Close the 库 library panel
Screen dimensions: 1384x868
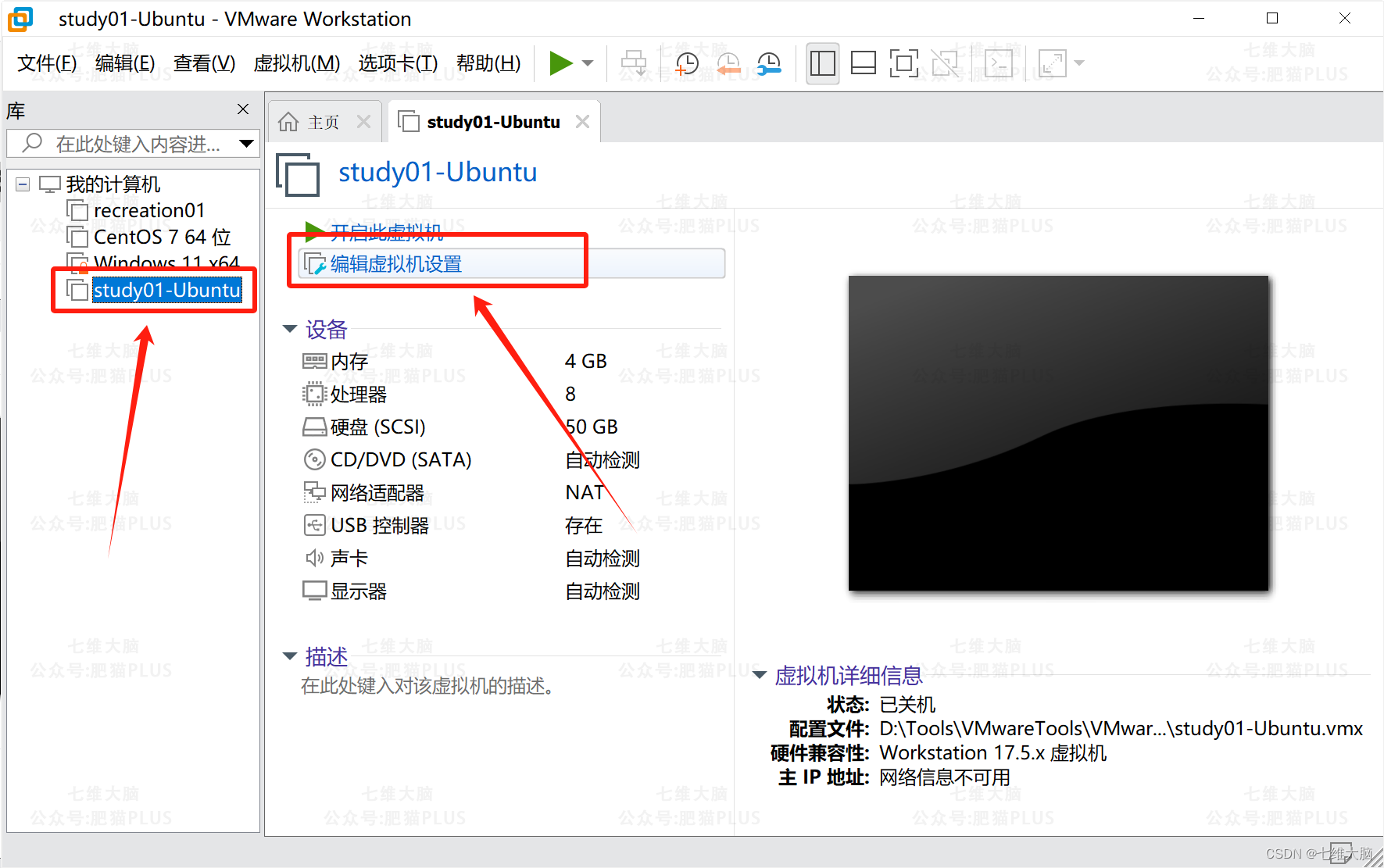pyautogui.click(x=243, y=109)
